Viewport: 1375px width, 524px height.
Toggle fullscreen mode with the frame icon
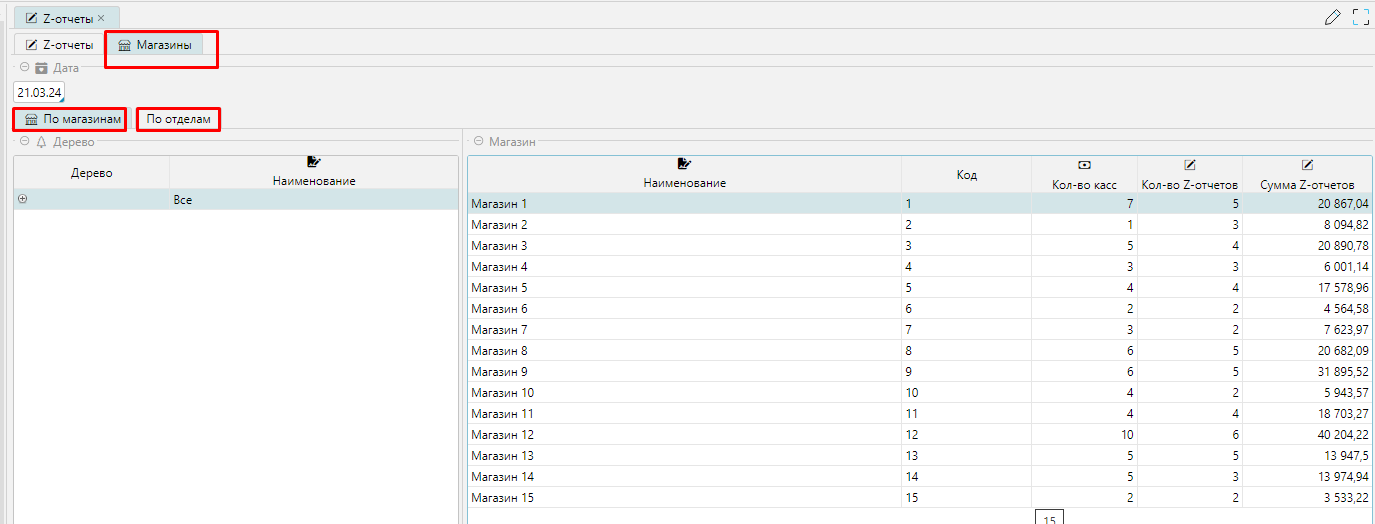pyautogui.click(x=1360, y=17)
